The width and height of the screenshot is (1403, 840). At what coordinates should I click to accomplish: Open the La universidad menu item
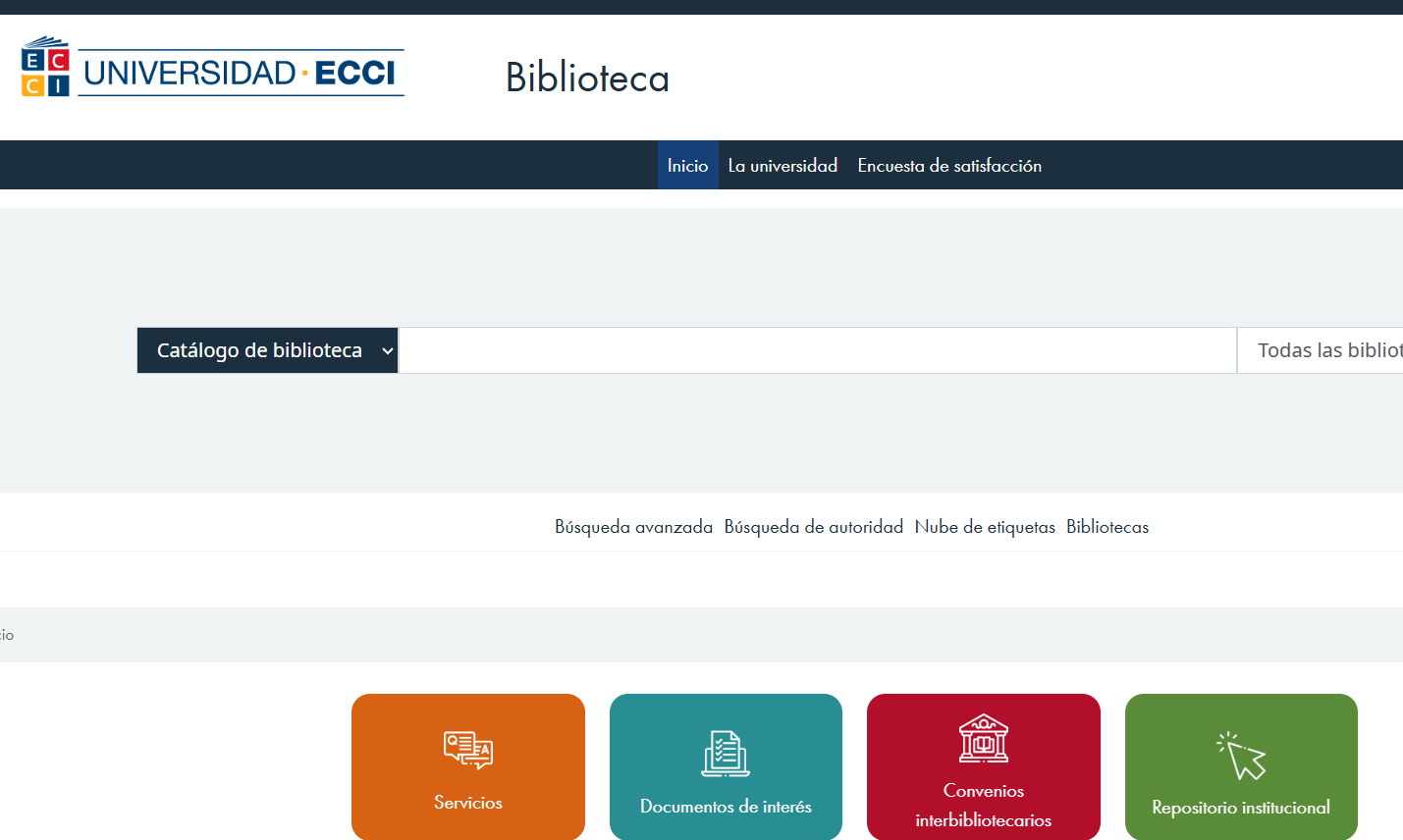(782, 166)
